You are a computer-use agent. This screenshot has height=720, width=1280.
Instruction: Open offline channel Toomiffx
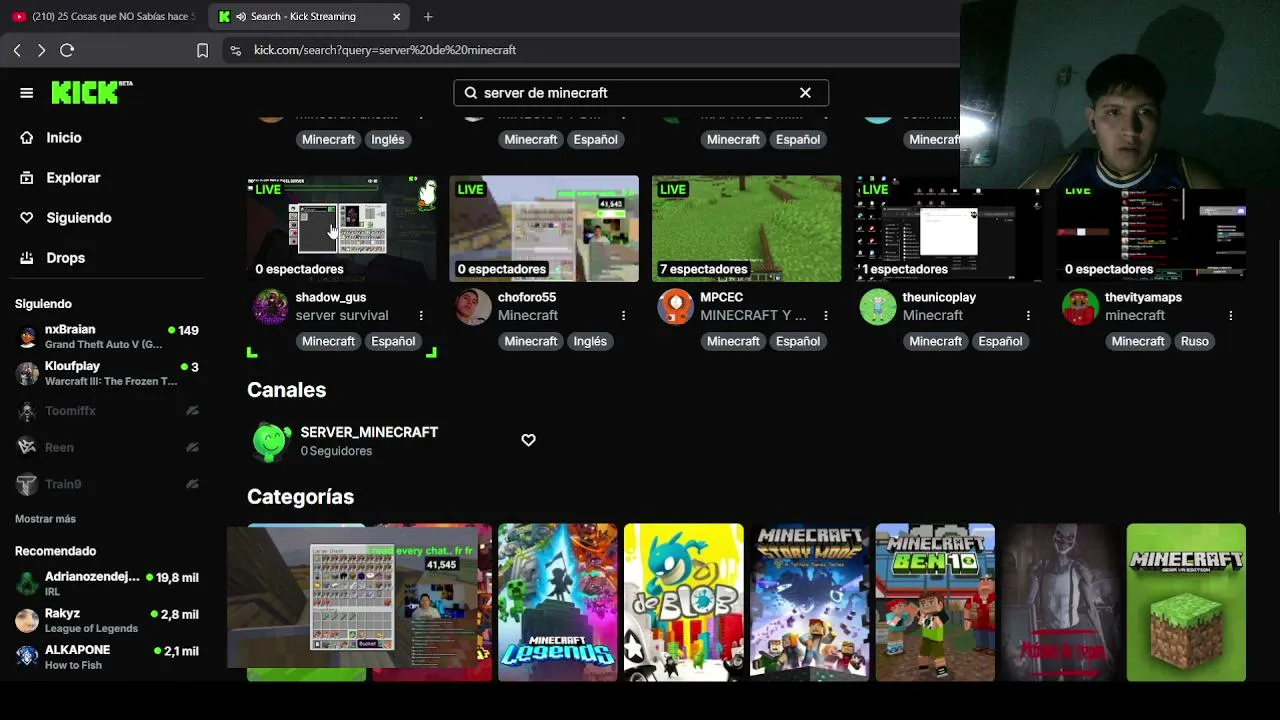pos(108,411)
